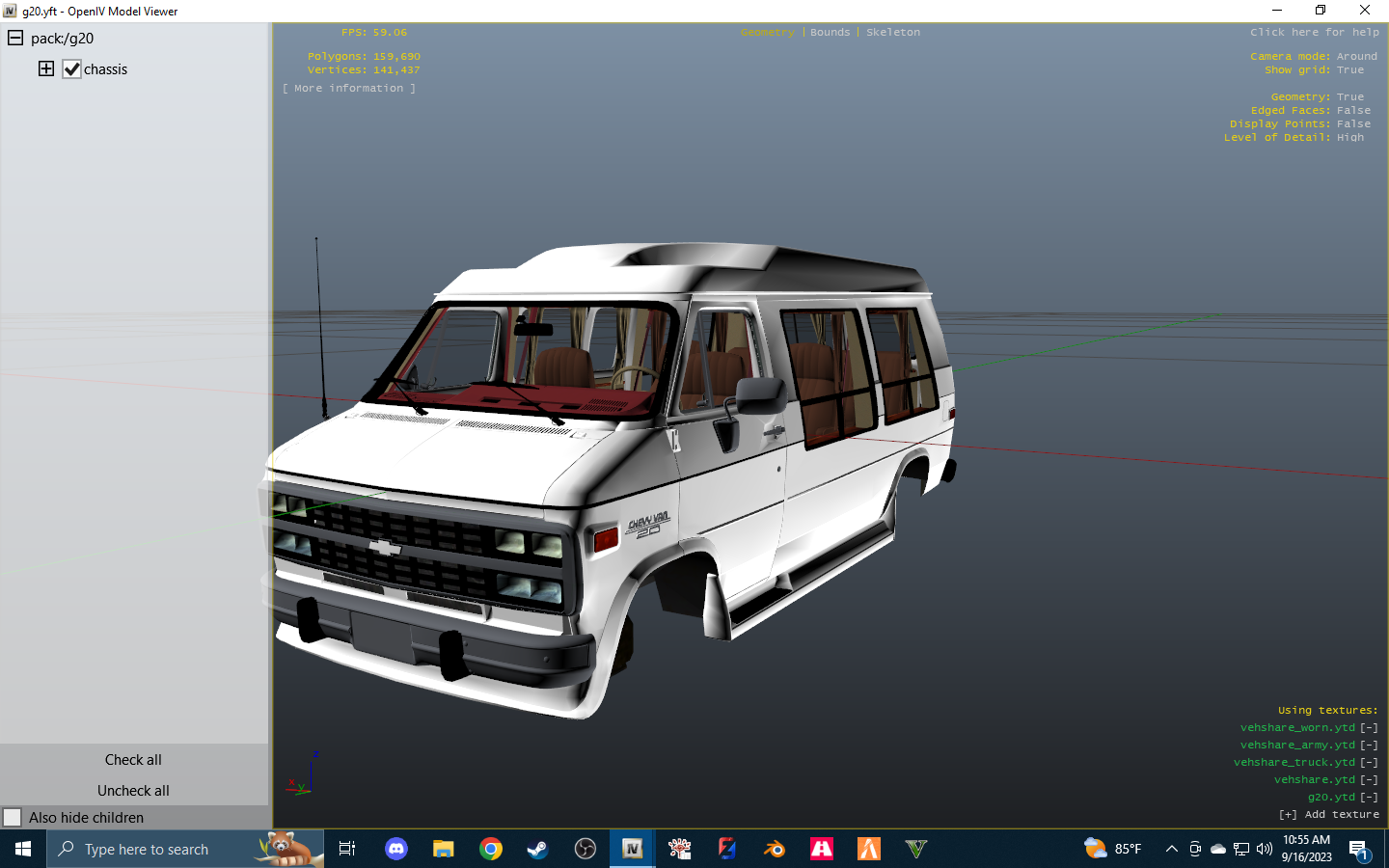Click the Uncheck all button

click(x=132, y=790)
